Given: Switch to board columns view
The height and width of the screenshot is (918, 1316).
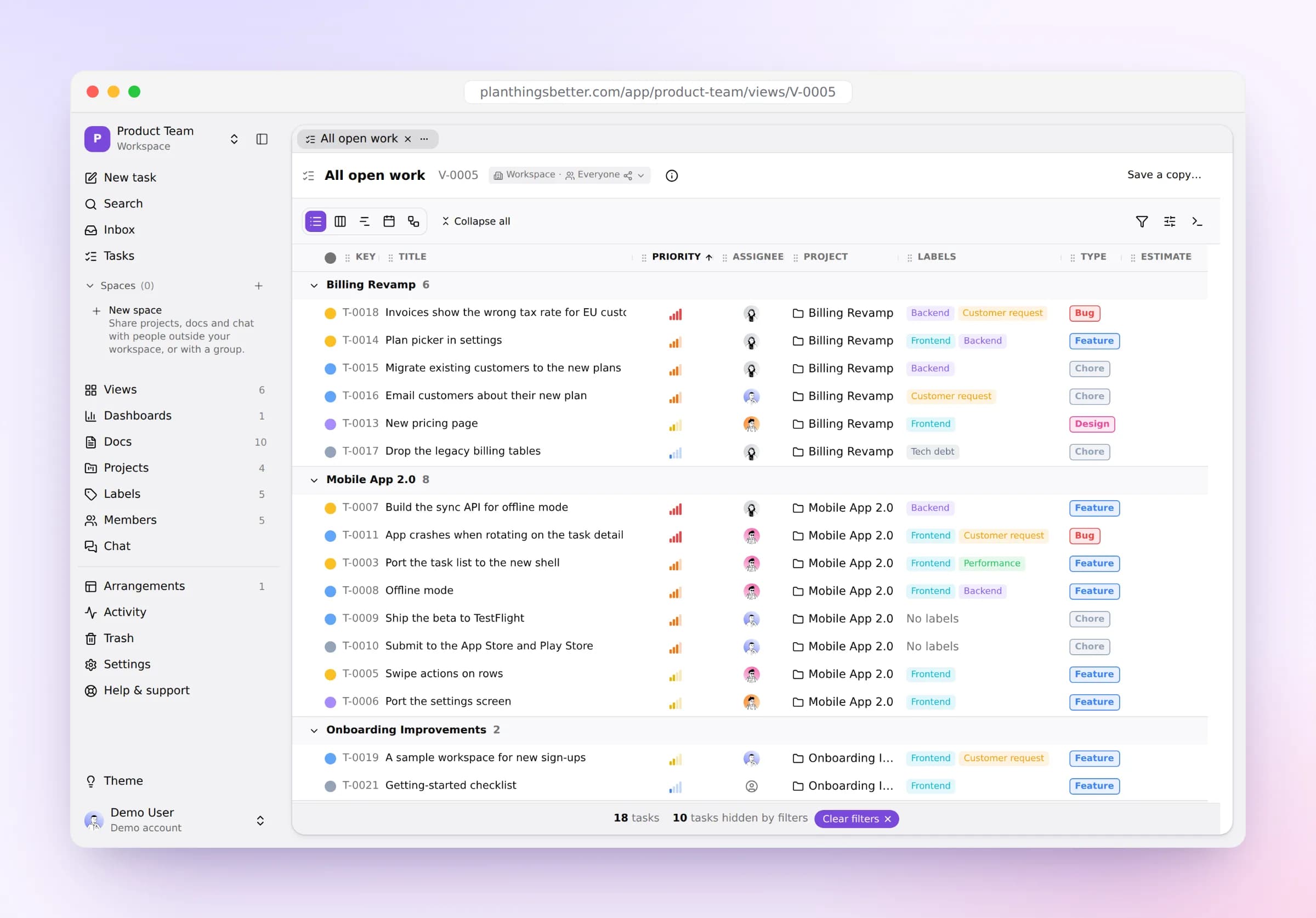Looking at the screenshot, I should 340,222.
